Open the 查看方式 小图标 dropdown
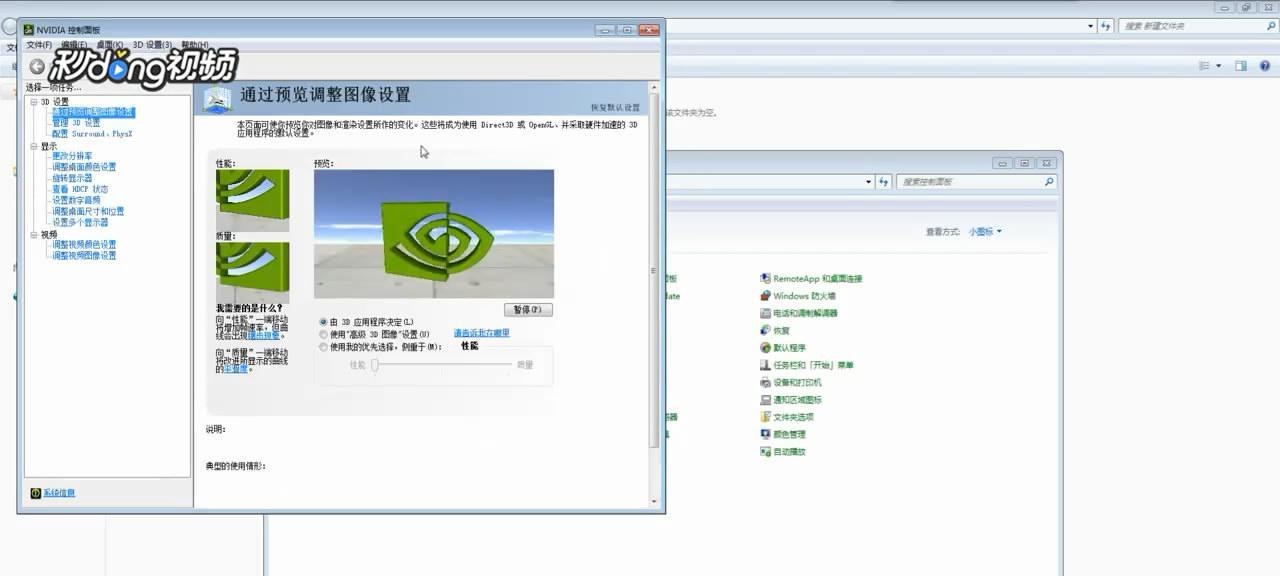Screen dimensions: 1280x576 (984, 231)
